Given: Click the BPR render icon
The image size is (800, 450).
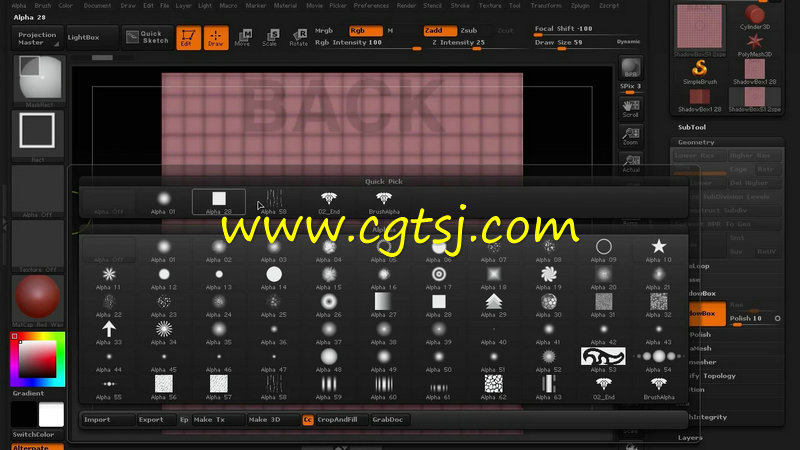Looking at the screenshot, I should 631,68.
